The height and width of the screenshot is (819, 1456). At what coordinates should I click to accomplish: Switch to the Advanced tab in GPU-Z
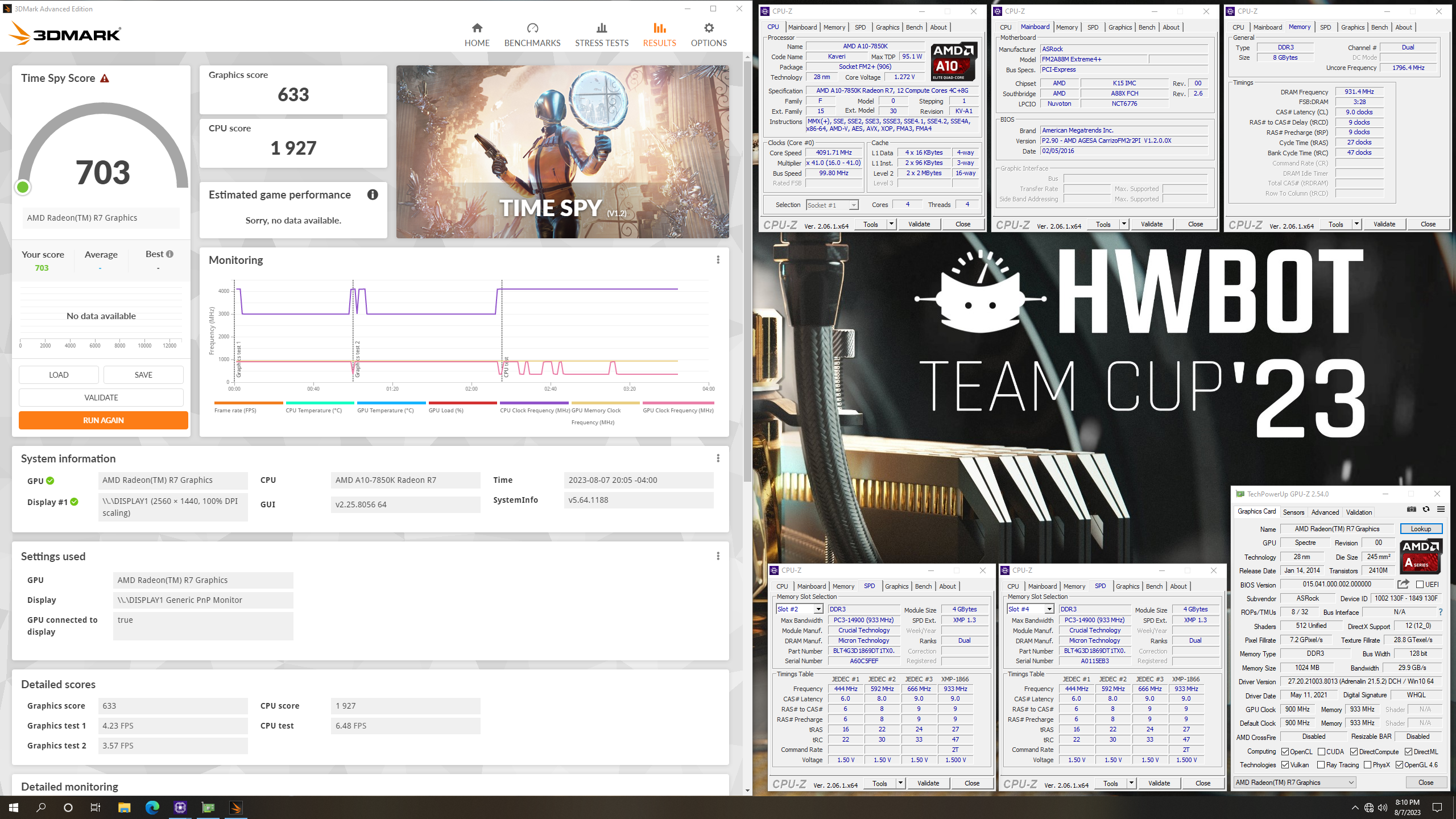pyautogui.click(x=1325, y=512)
